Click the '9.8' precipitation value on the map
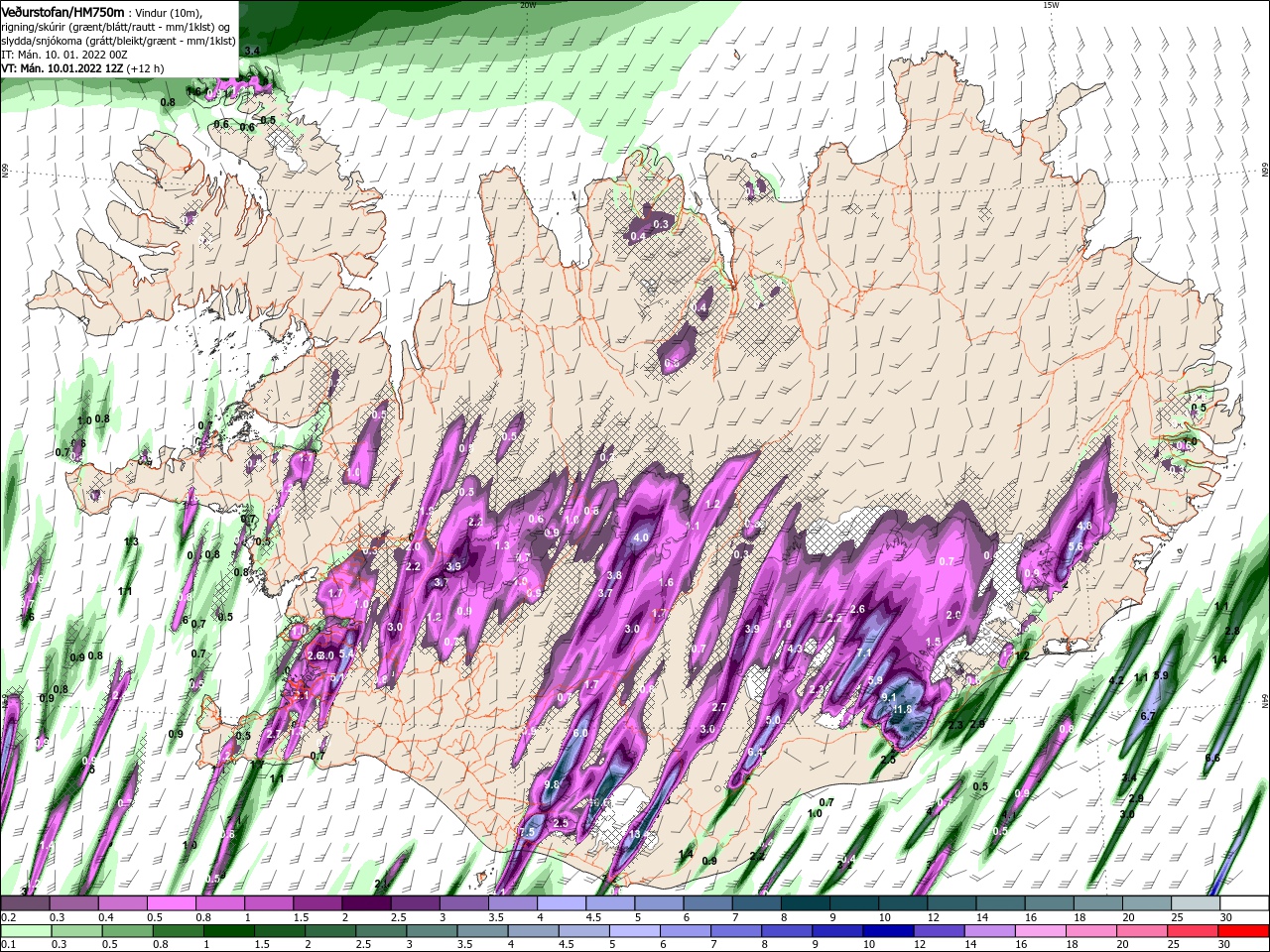Screen dimensions: 1270x952 point(553,784)
